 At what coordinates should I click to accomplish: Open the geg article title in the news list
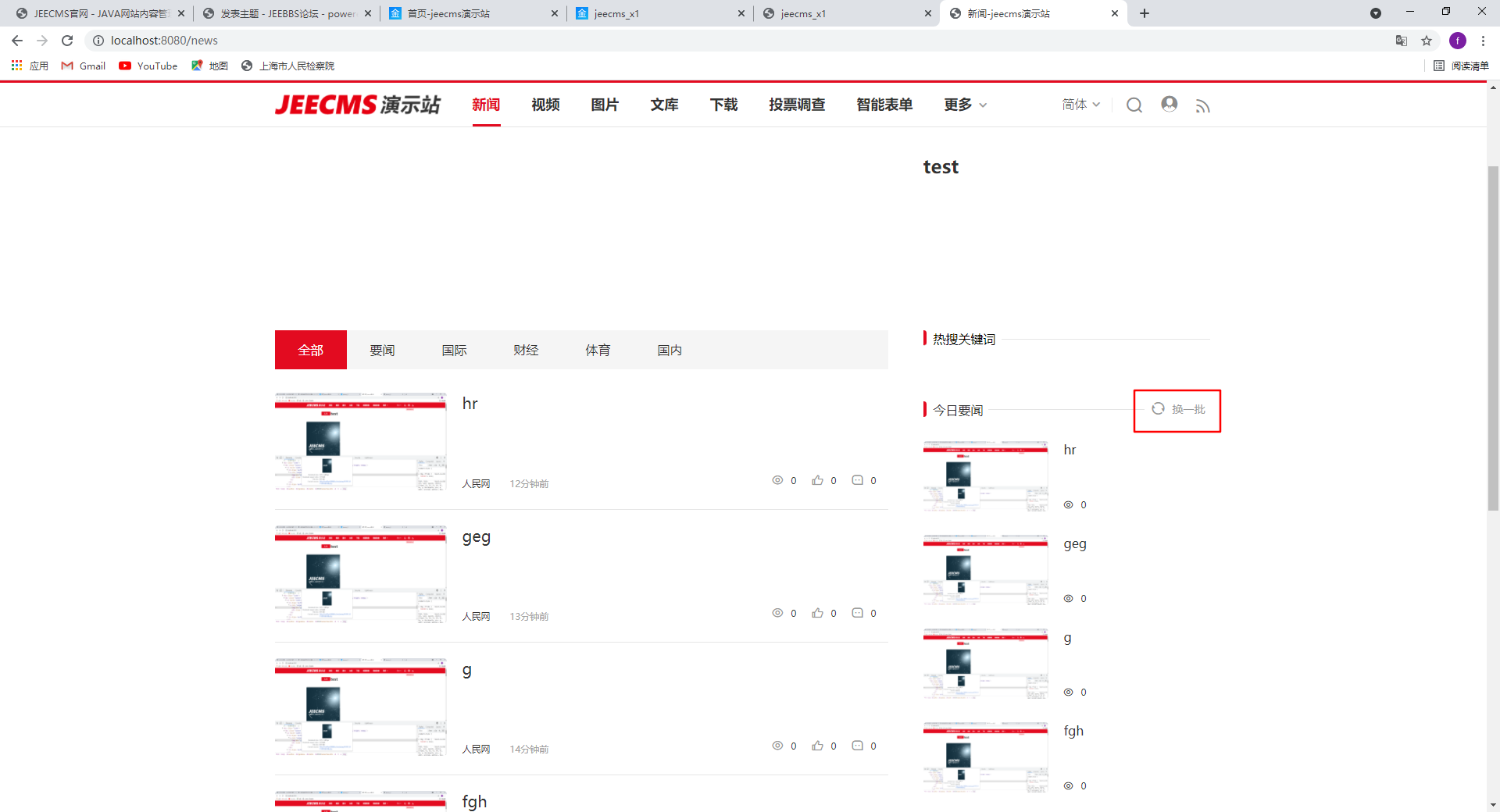(x=477, y=537)
